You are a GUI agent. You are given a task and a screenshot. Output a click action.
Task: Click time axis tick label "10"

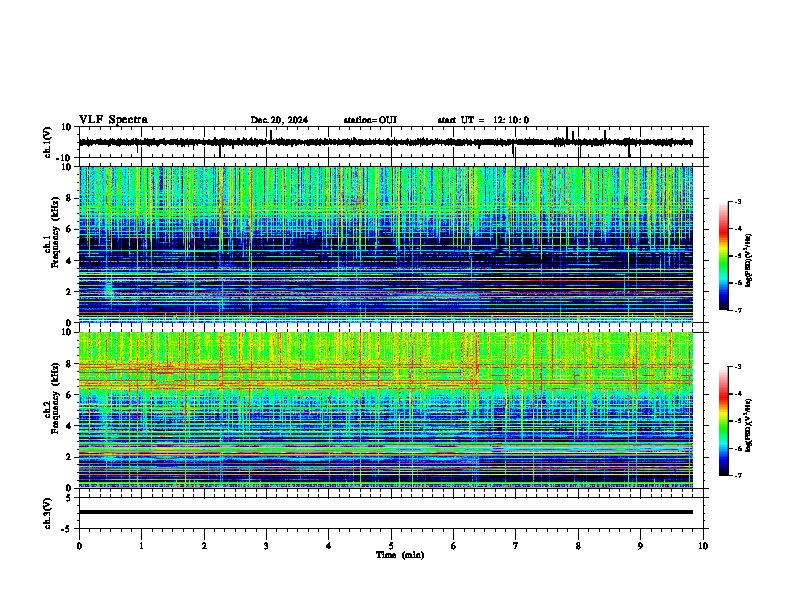point(703,546)
